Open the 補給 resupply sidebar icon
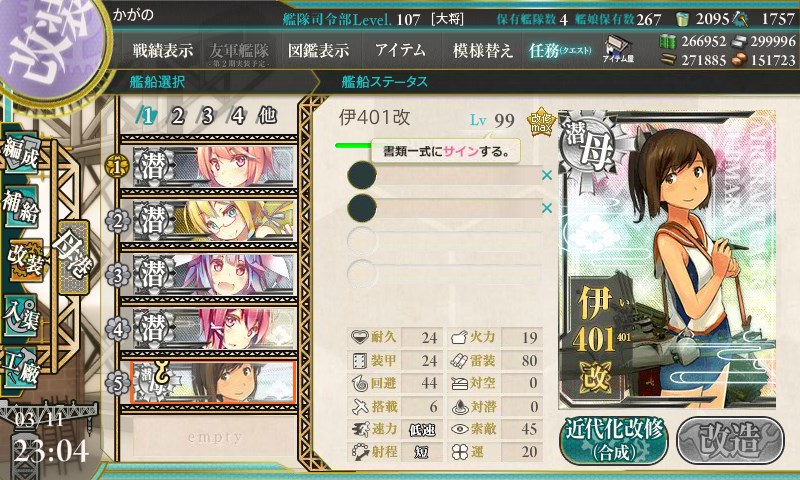This screenshot has height=480, width=800. click(x=21, y=205)
